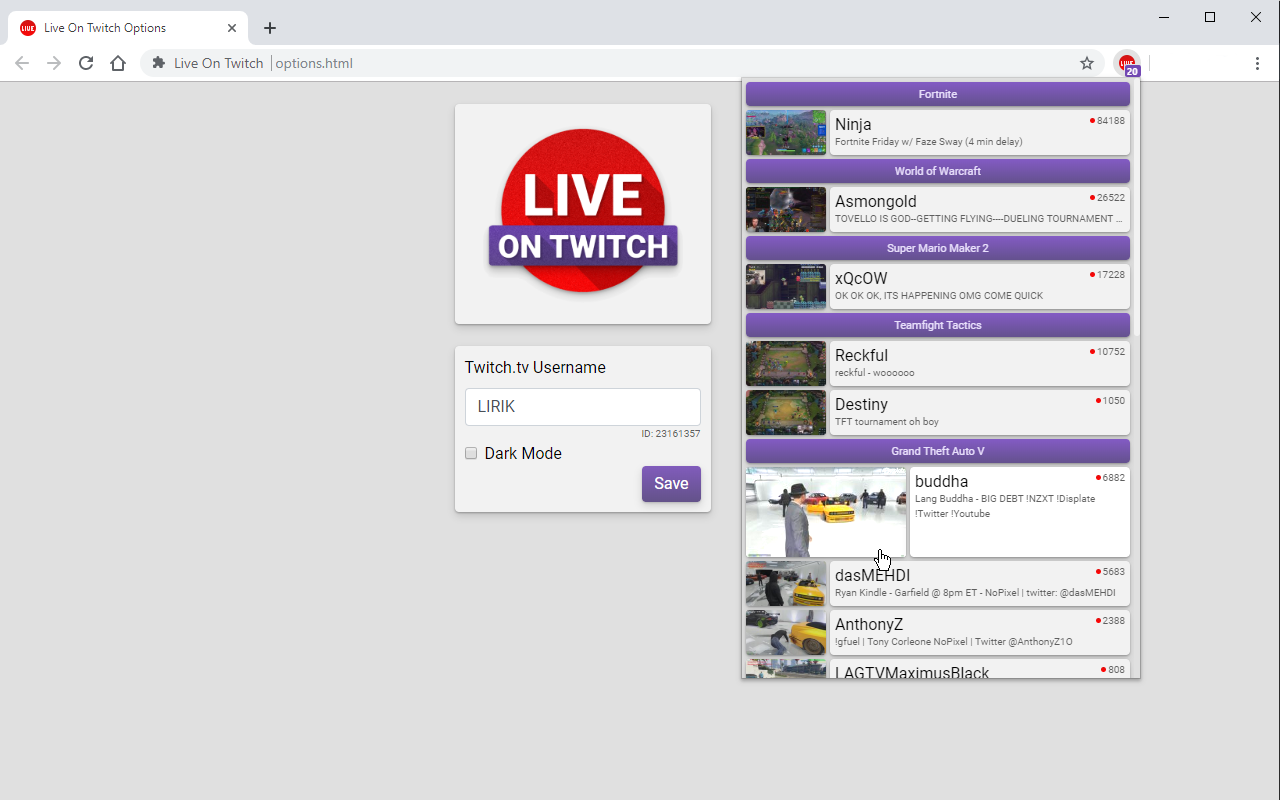1280x800 pixels.
Task: Click Asmongold's 26522 viewer count
Action: coord(1107,198)
